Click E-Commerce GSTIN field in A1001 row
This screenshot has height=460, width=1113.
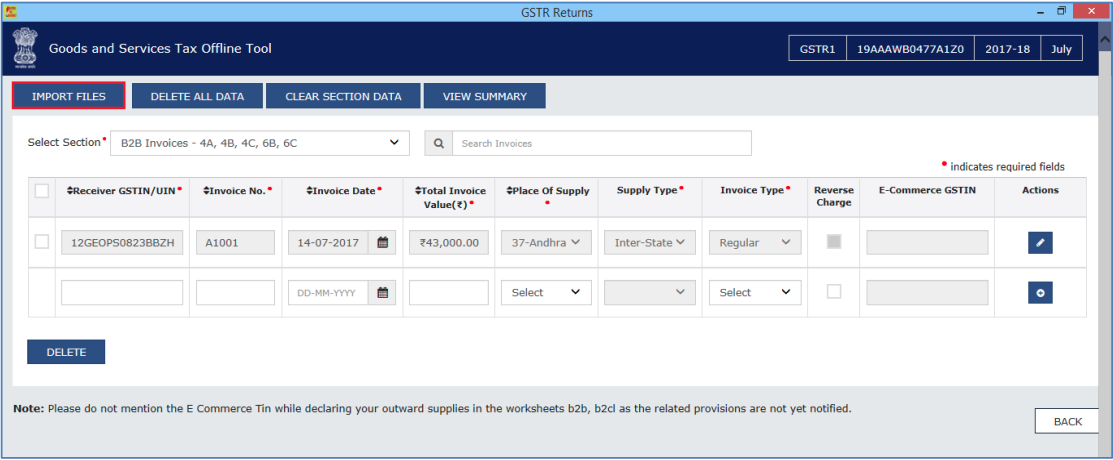[927, 243]
